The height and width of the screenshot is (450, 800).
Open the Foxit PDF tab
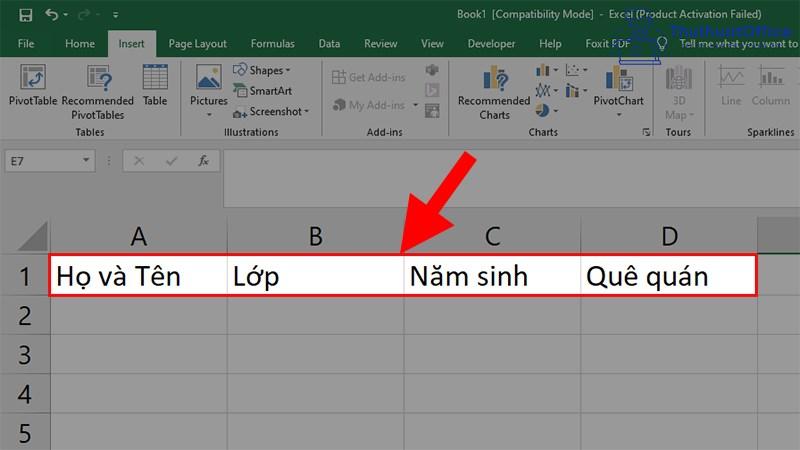click(x=608, y=44)
